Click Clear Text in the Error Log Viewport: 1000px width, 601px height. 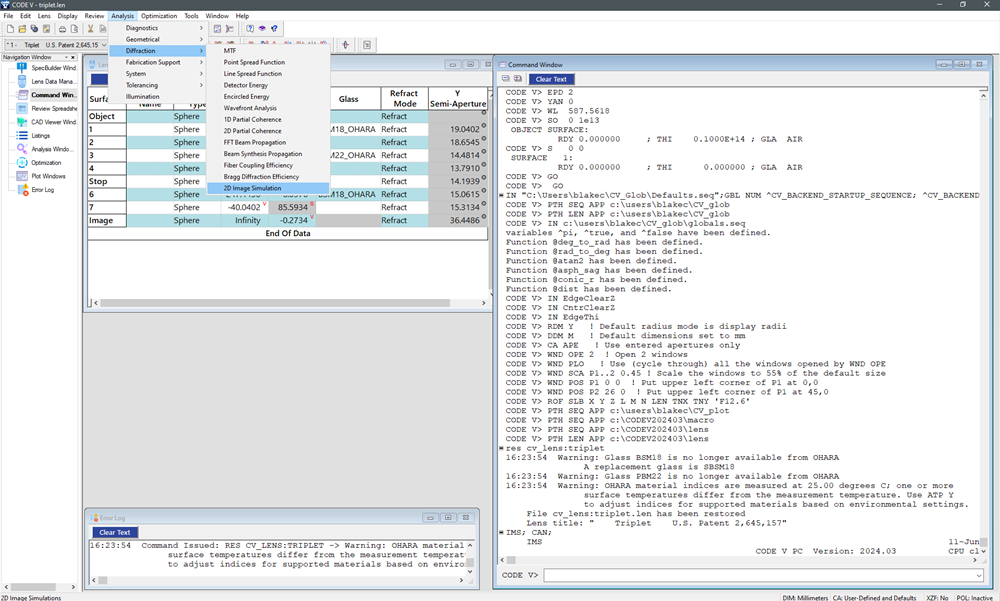click(x=115, y=532)
